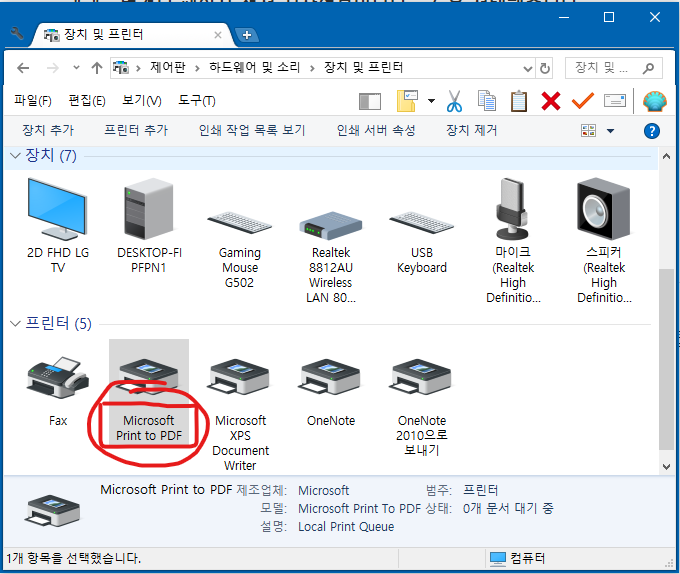This screenshot has height=574, width=680.
Task: Toggle the navigation pane icon
Action: click(370, 102)
